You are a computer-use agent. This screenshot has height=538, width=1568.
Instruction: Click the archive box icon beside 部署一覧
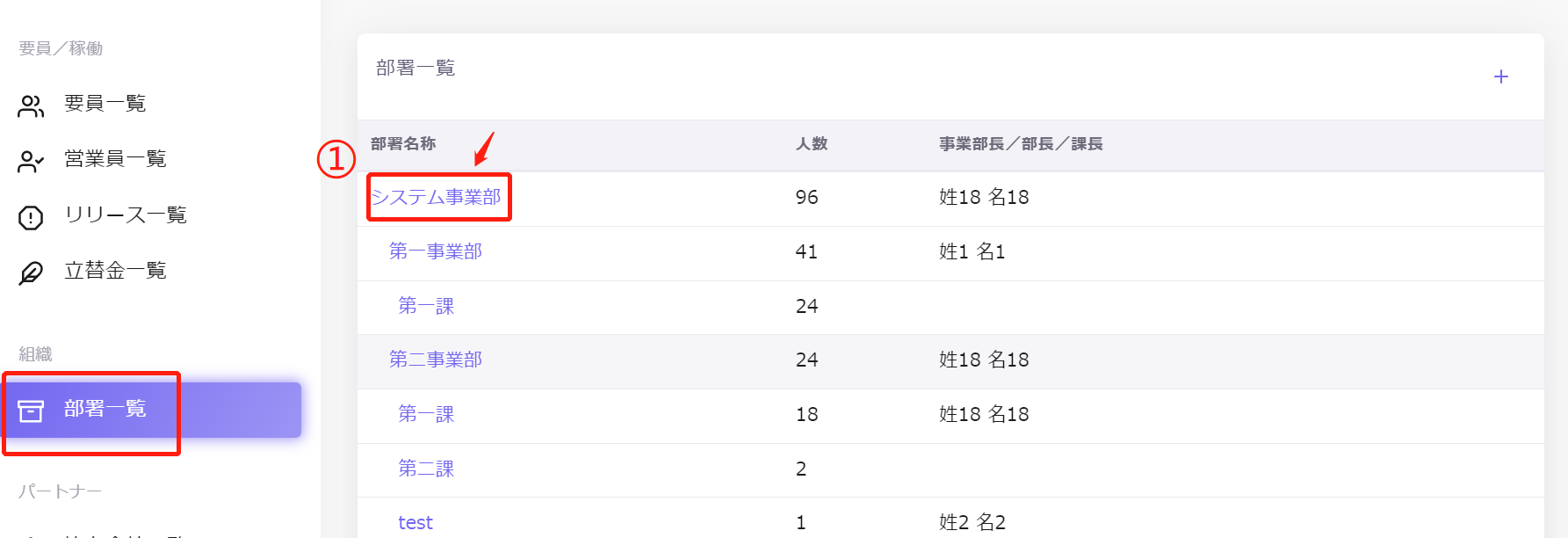[31, 411]
